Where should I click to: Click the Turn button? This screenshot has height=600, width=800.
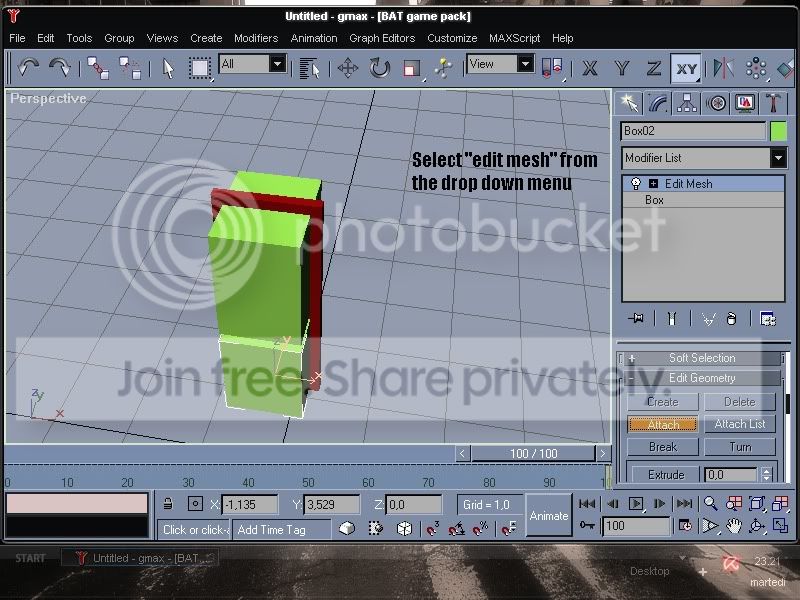pyautogui.click(x=740, y=447)
